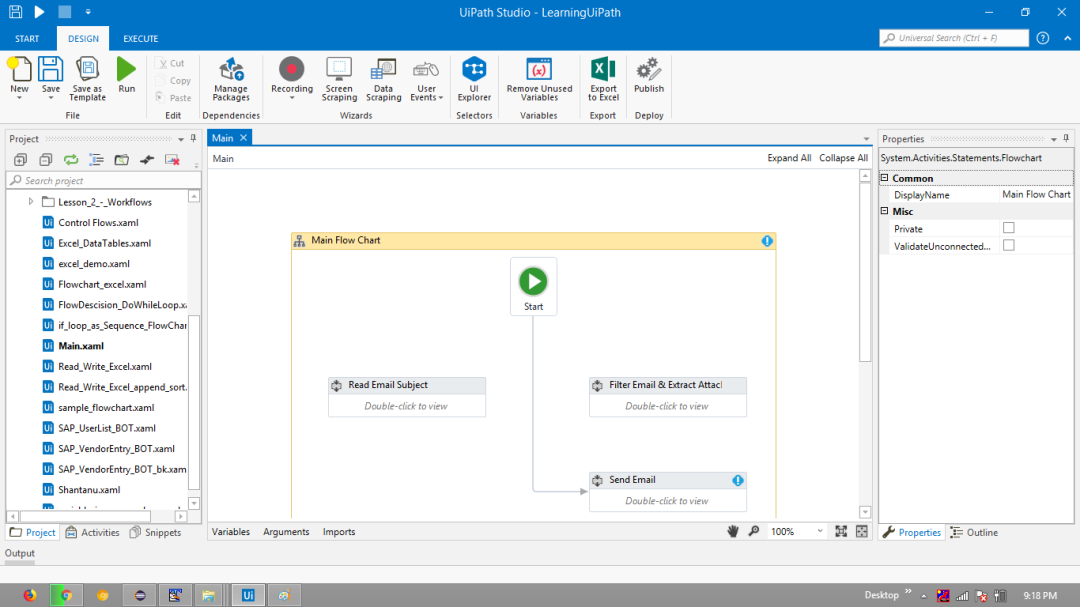Expand Lesson_2_-_Workflows folder
The height and width of the screenshot is (607, 1080).
31,202
